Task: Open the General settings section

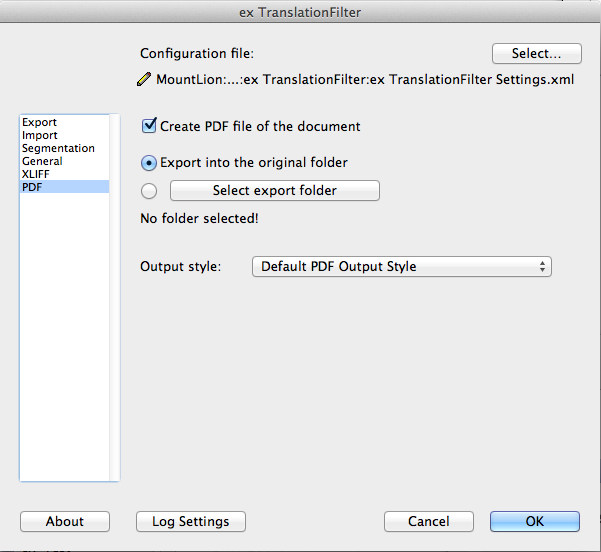Action: [x=42, y=161]
